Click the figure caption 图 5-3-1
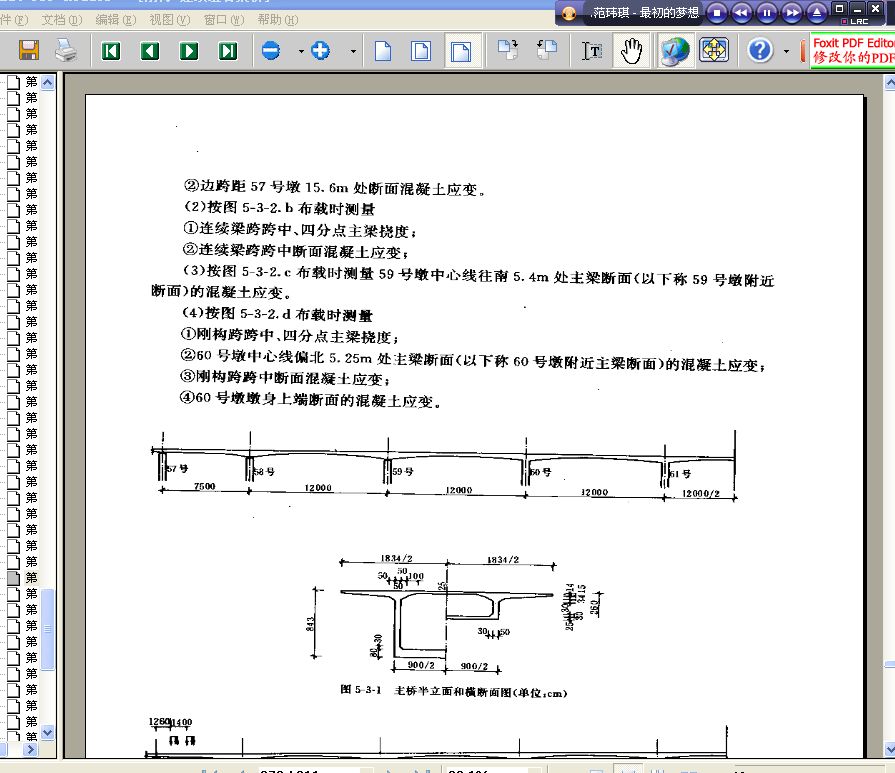 (454, 691)
